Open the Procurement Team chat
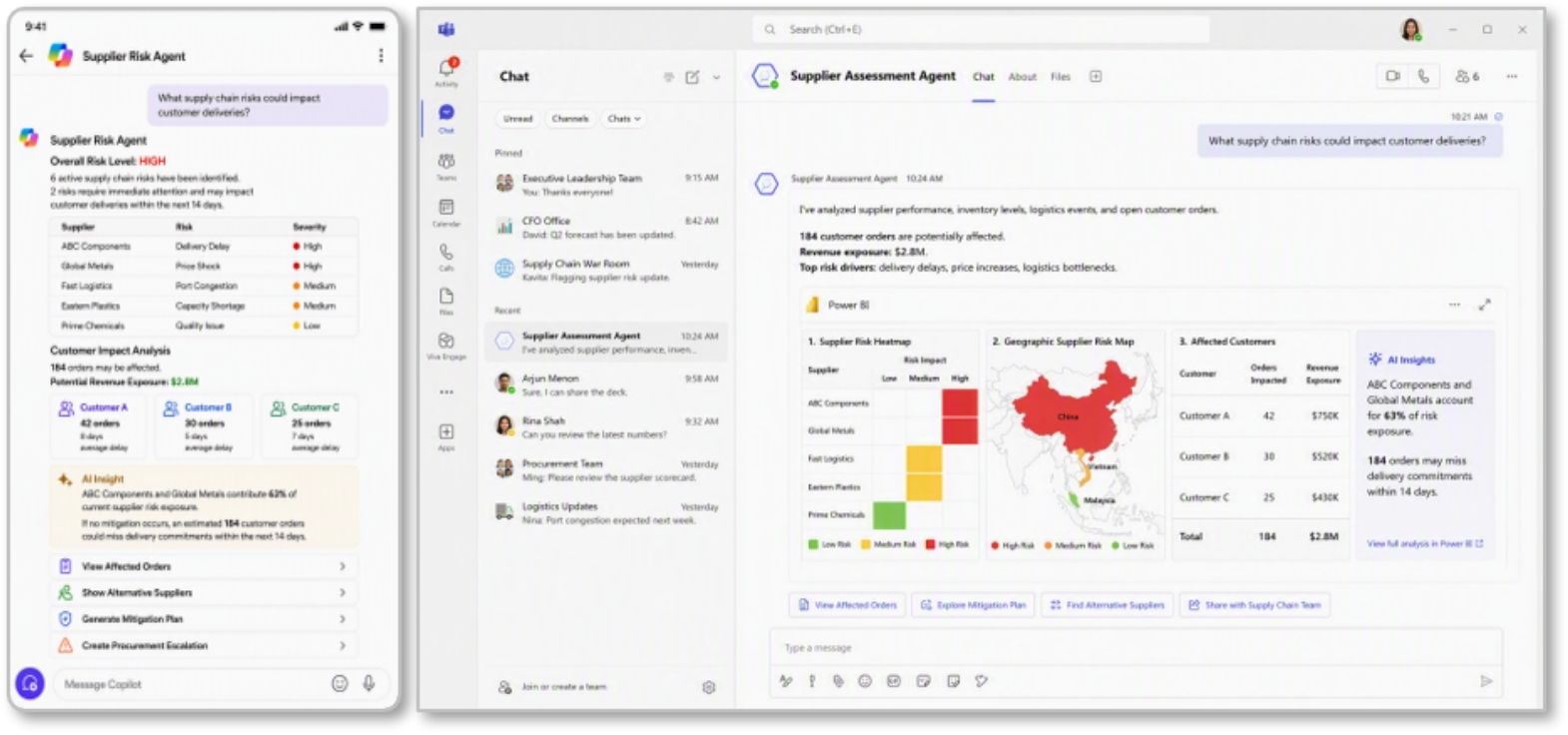The image size is (1568, 735). (x=606, y=470)
